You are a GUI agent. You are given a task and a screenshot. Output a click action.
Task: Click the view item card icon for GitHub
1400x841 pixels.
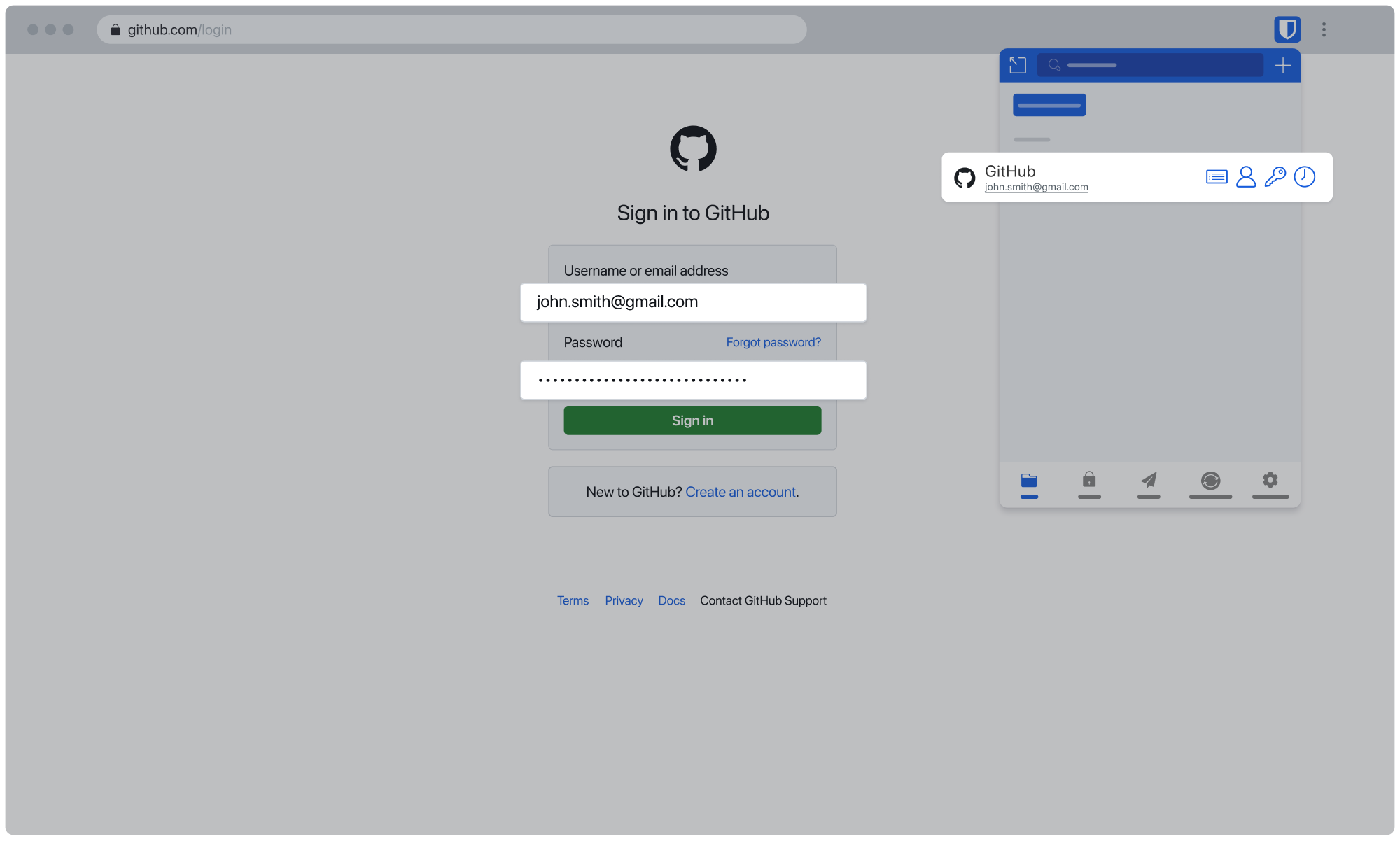click(x=1217, y=177)
